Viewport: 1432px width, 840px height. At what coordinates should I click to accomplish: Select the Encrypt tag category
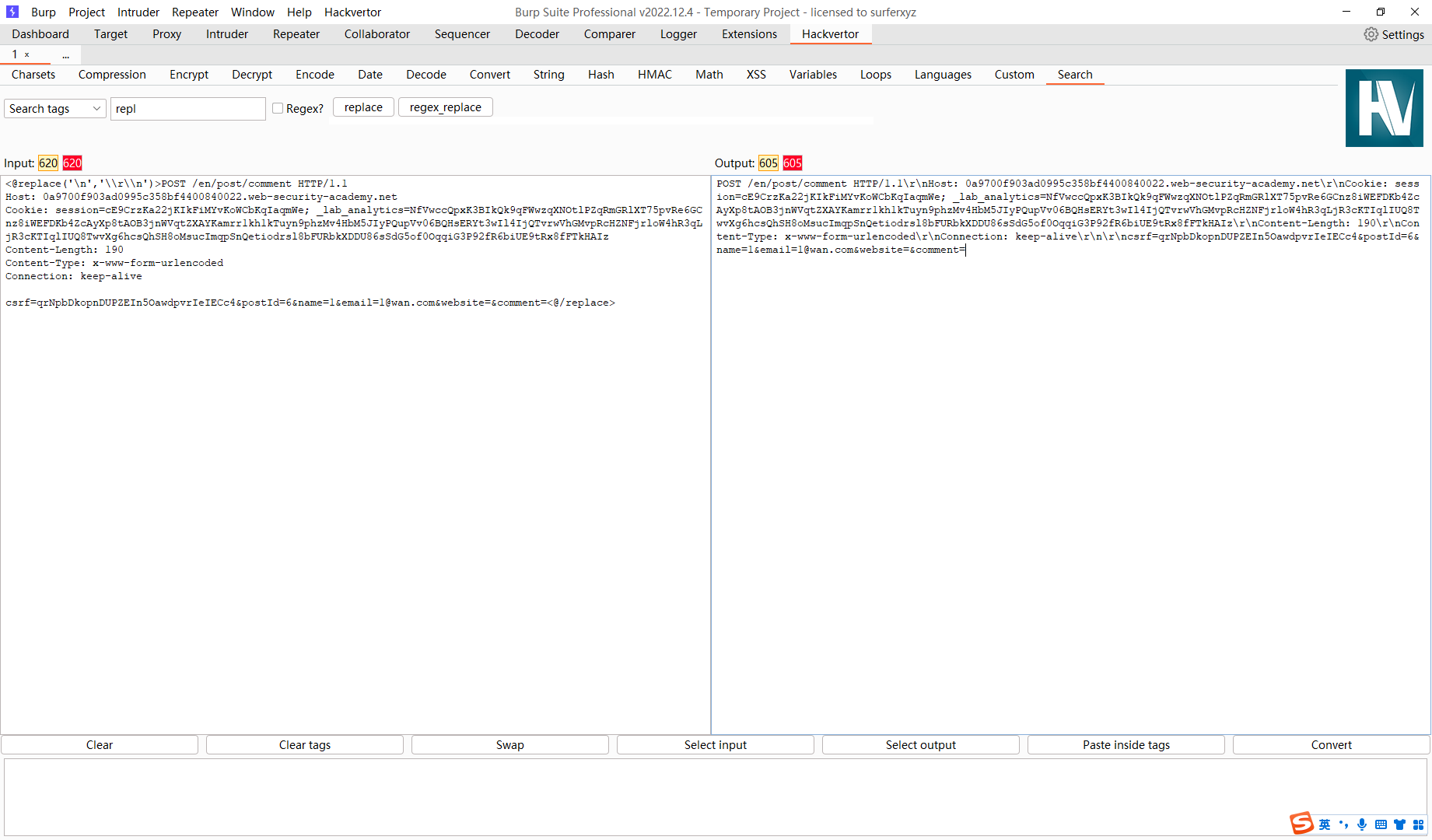point(189,75)
